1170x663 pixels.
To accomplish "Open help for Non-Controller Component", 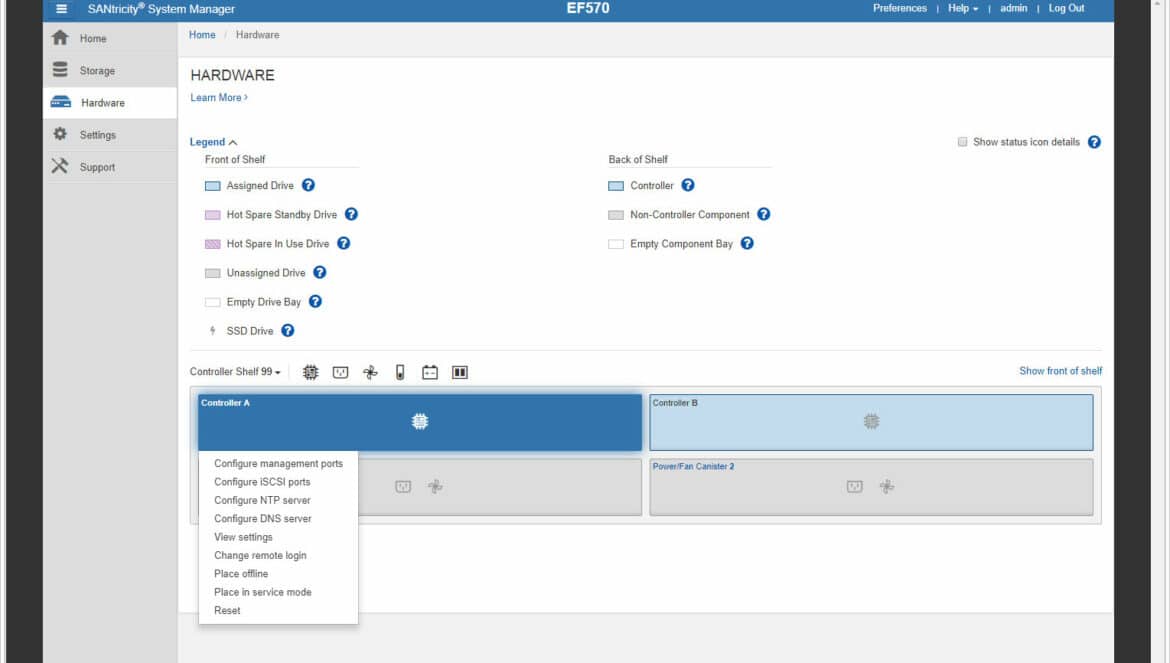I will tap(763, 214).
